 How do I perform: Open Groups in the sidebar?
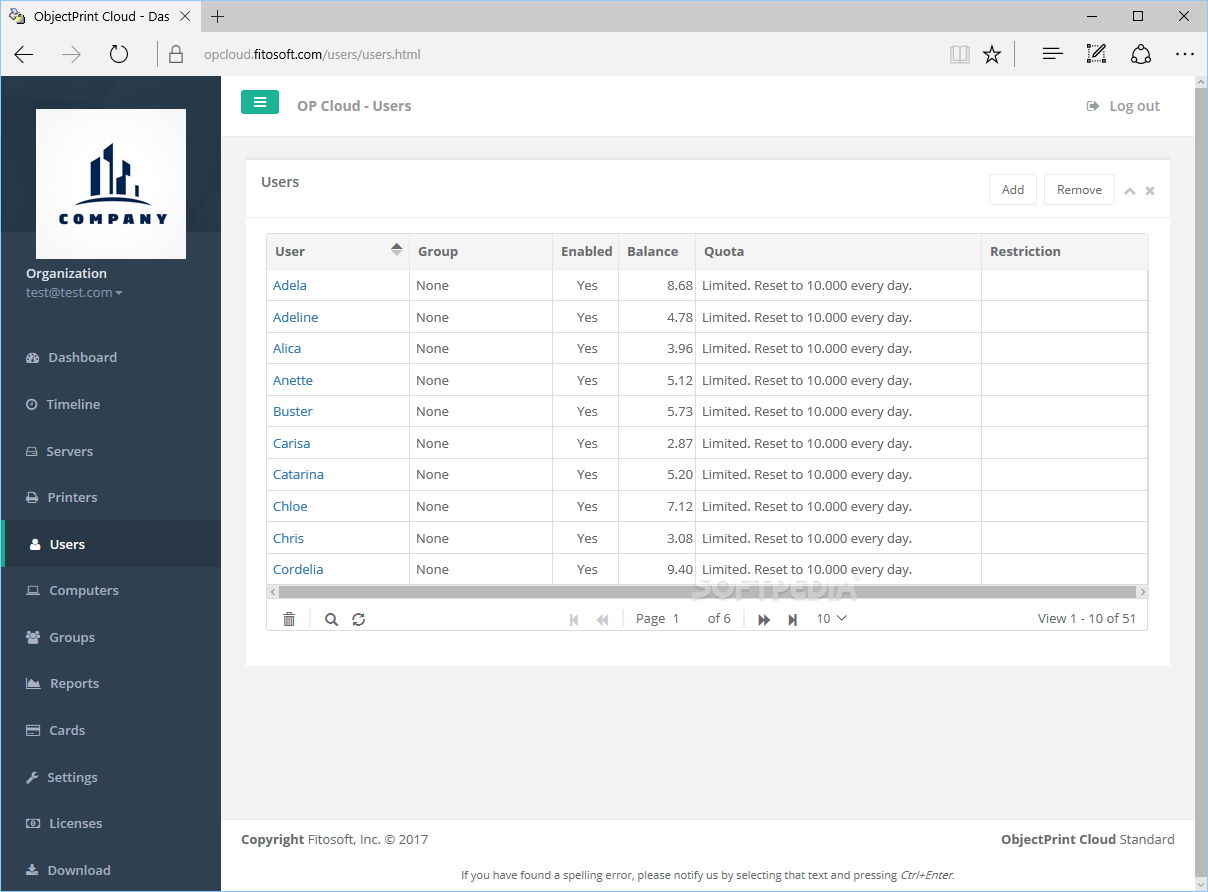point(110,637)
